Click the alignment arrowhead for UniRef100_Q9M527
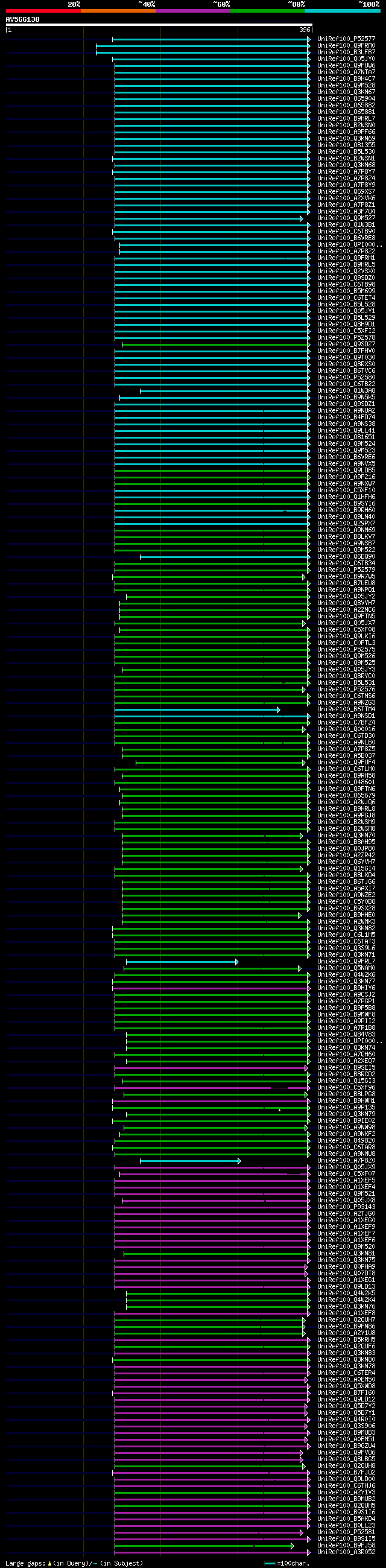The height and width of the screenshot is (1568, 386). click(x=302, y=218)
